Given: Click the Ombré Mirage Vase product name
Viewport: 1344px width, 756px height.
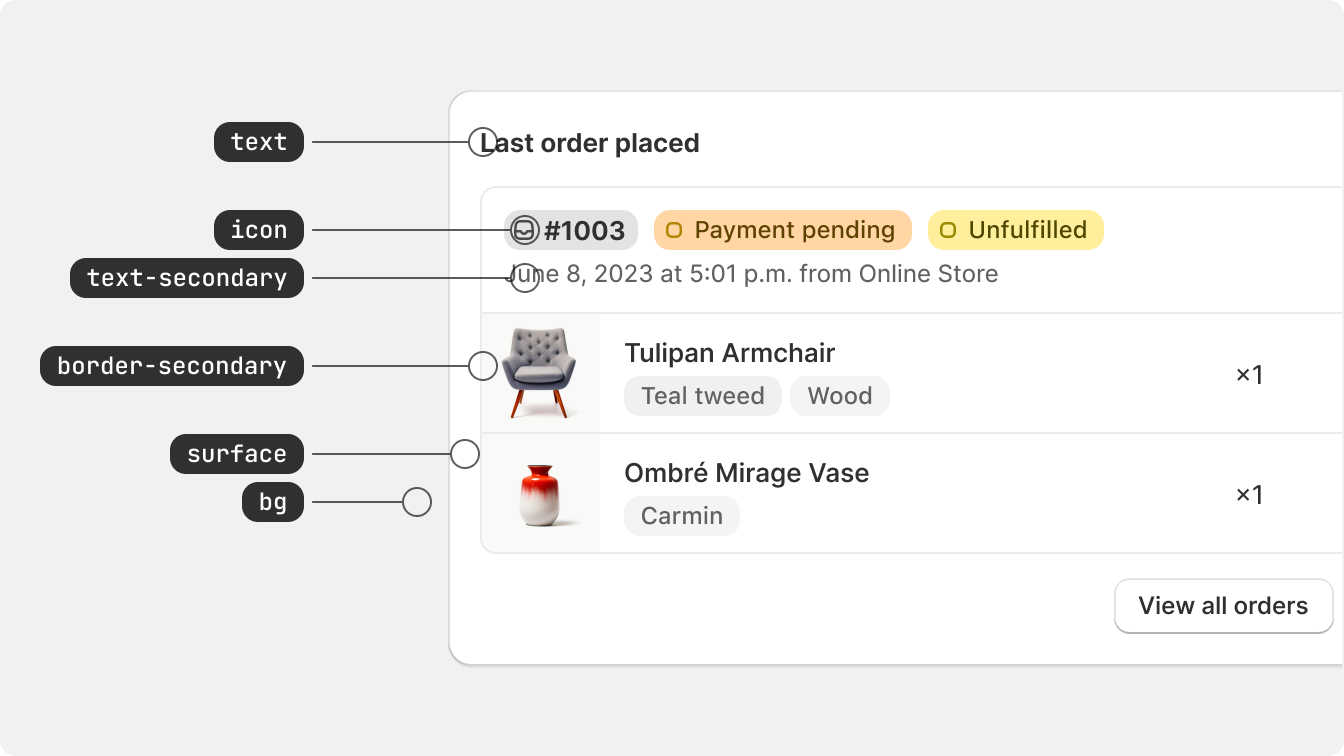Looking at the screenshot, I should (x=747, y=473).
